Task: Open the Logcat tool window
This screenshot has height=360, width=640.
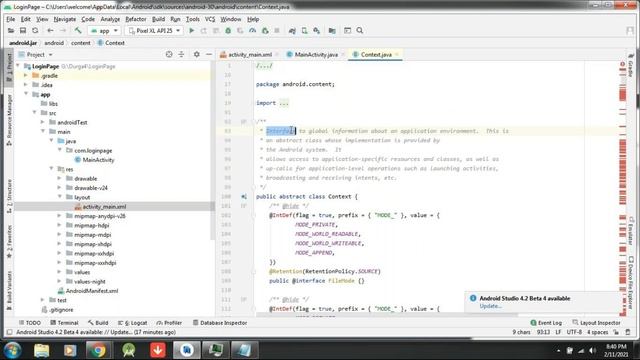Action: (x=132, y=322)
